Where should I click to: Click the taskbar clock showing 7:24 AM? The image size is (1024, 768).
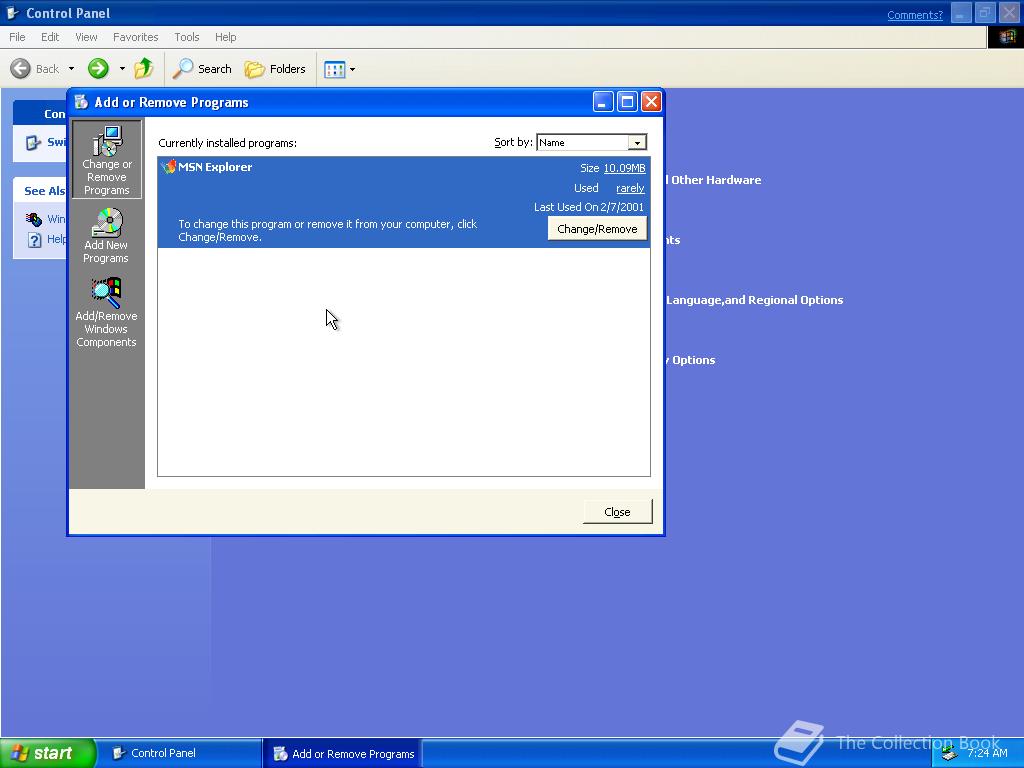[x=987, y=753]
